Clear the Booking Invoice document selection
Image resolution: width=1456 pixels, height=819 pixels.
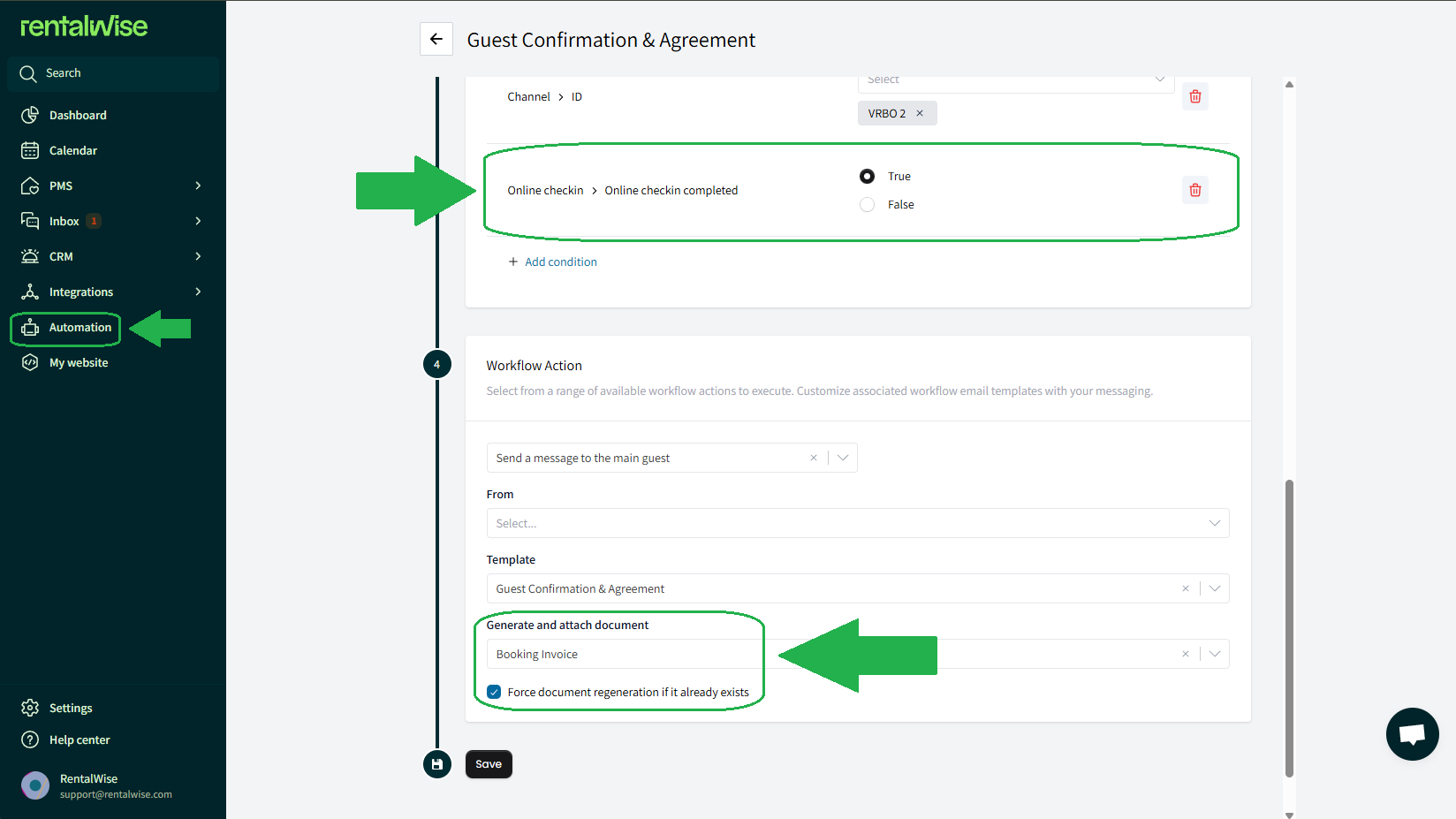pos(1186,654)
